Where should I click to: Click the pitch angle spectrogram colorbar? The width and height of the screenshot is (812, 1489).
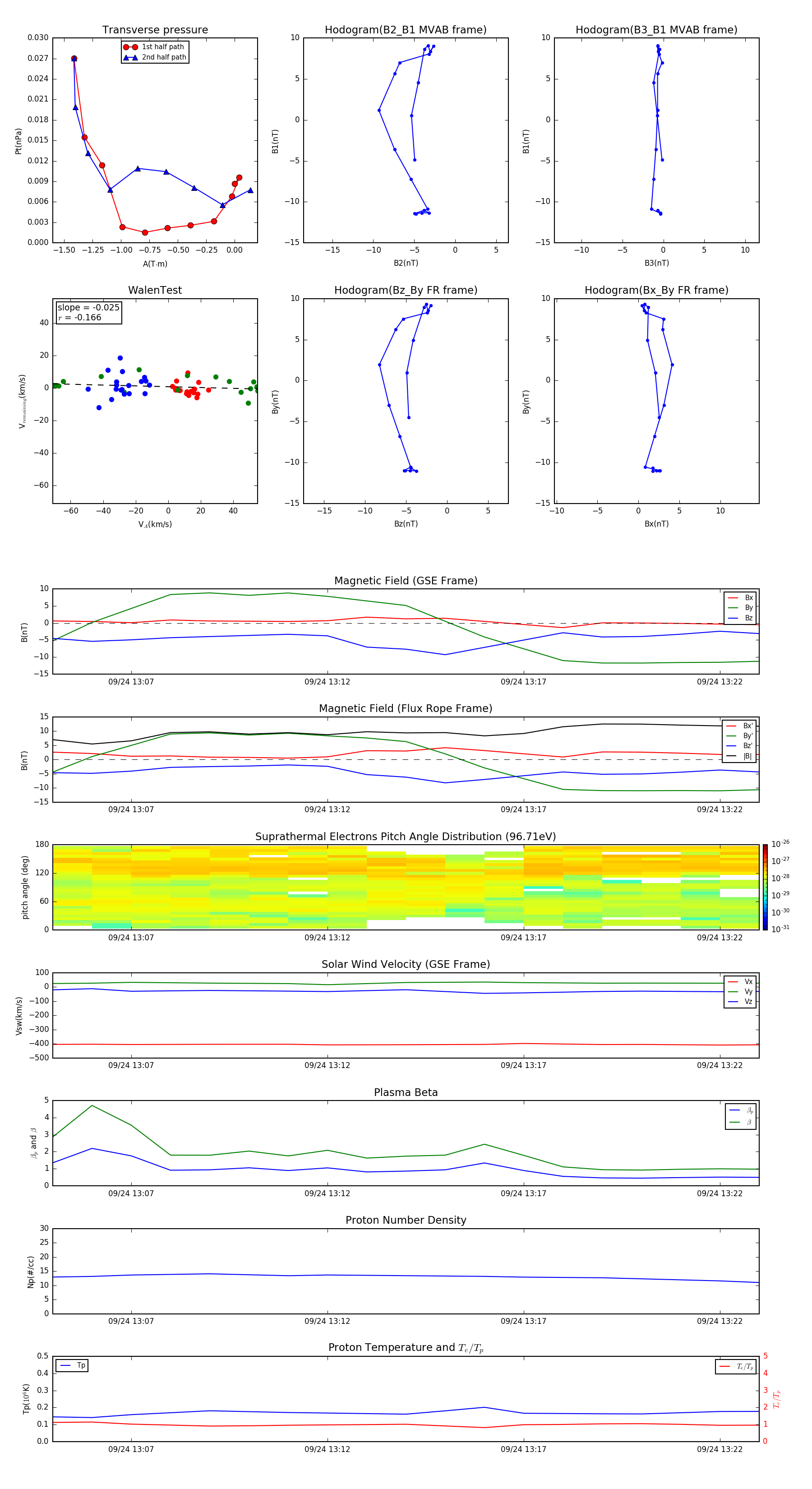[x=765, y=887]
